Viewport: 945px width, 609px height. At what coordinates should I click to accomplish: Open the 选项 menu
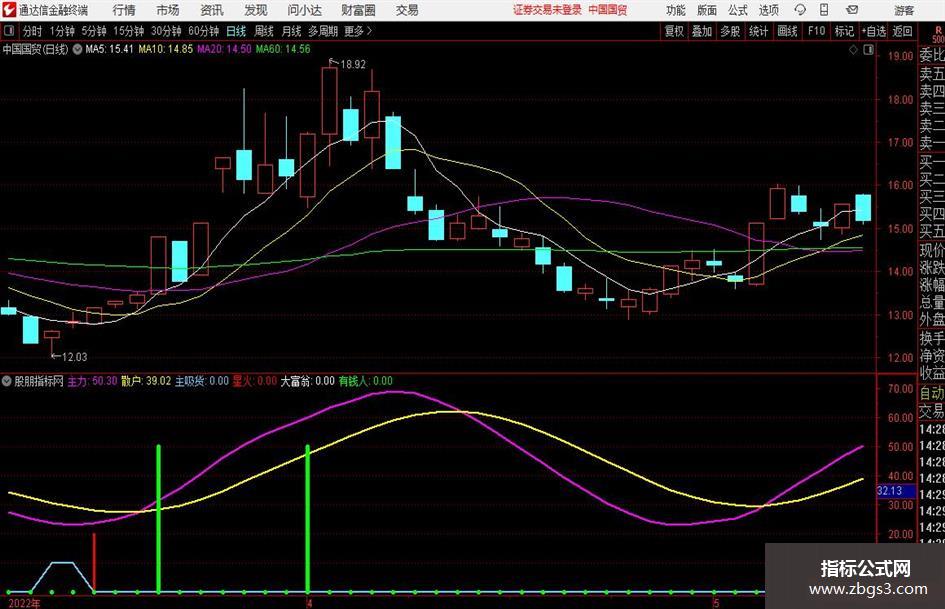pos(768,10)
